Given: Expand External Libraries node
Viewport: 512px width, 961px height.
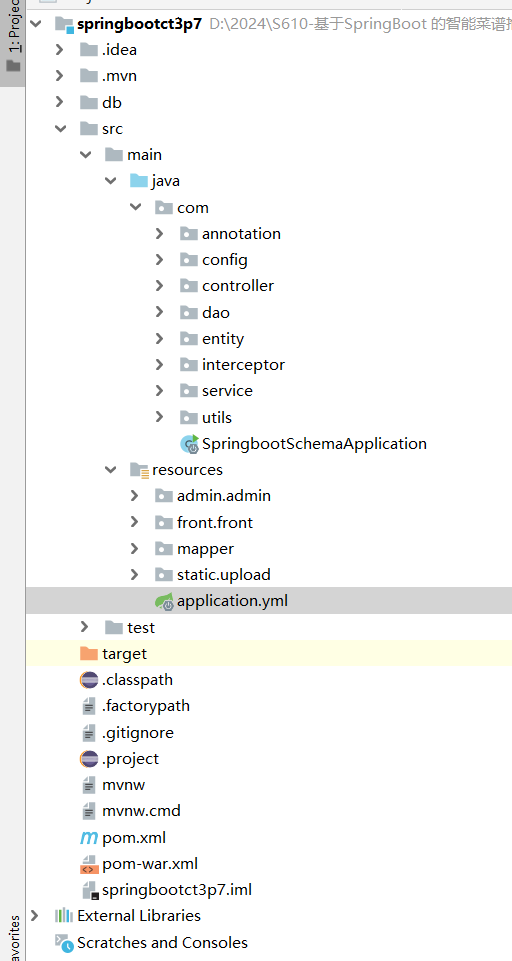Looking at the screenshot, I should pyautogui.click(x=34, y=916).
